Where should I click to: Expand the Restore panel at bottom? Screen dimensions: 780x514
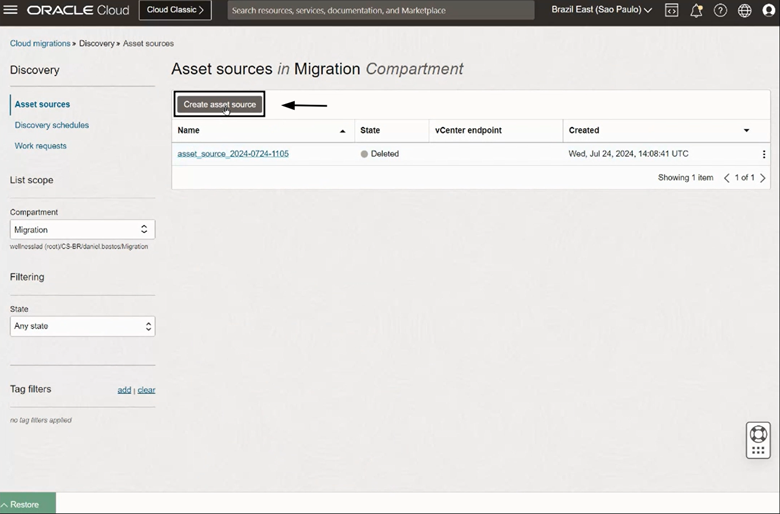(x=28, y=504)
